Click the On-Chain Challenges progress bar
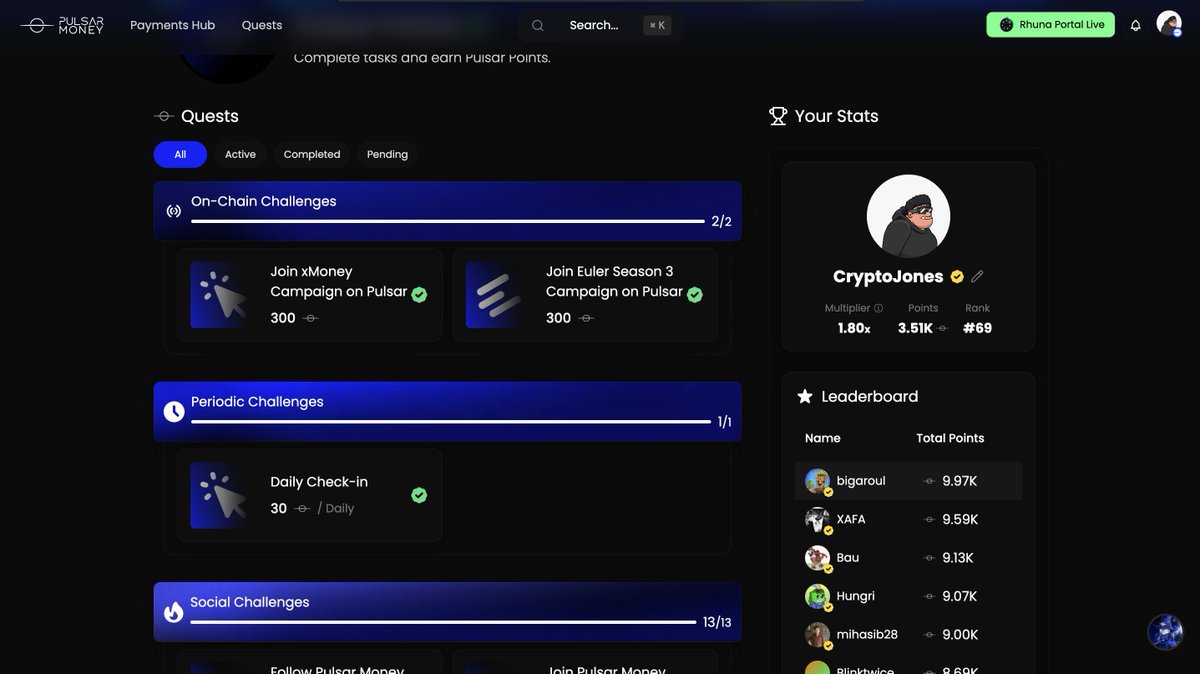This screenshot has width=1200, height=674. pos(448,221)
